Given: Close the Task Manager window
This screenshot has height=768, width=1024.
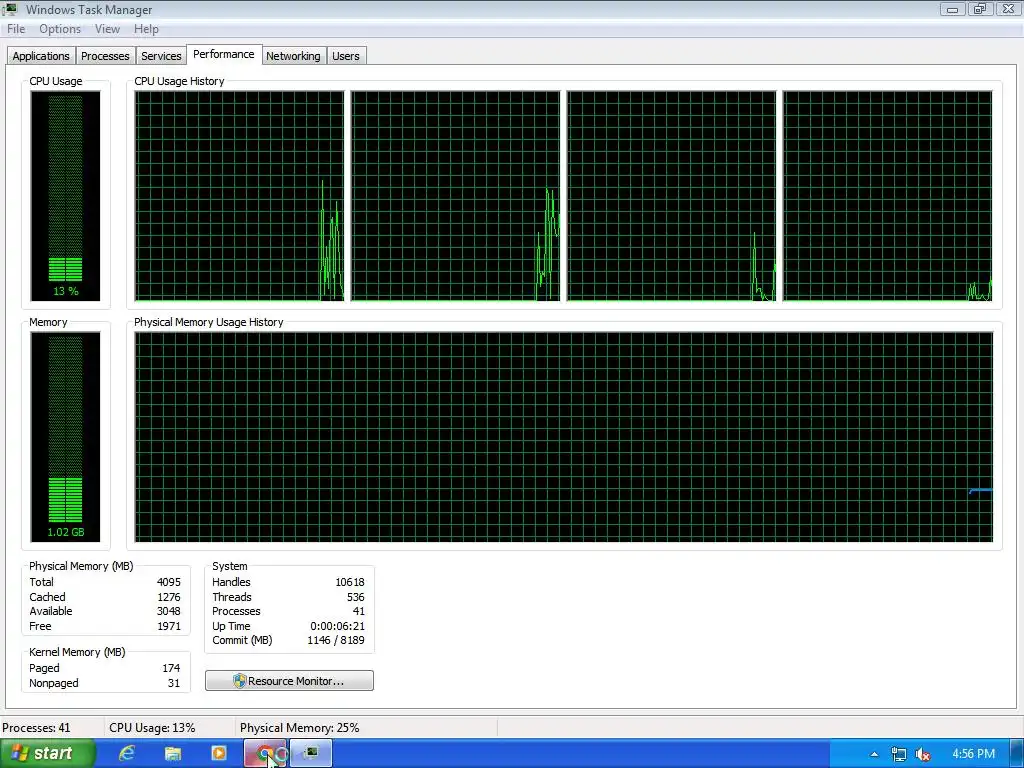Looking at the screenshot, I should click(x=1008, y=9).
